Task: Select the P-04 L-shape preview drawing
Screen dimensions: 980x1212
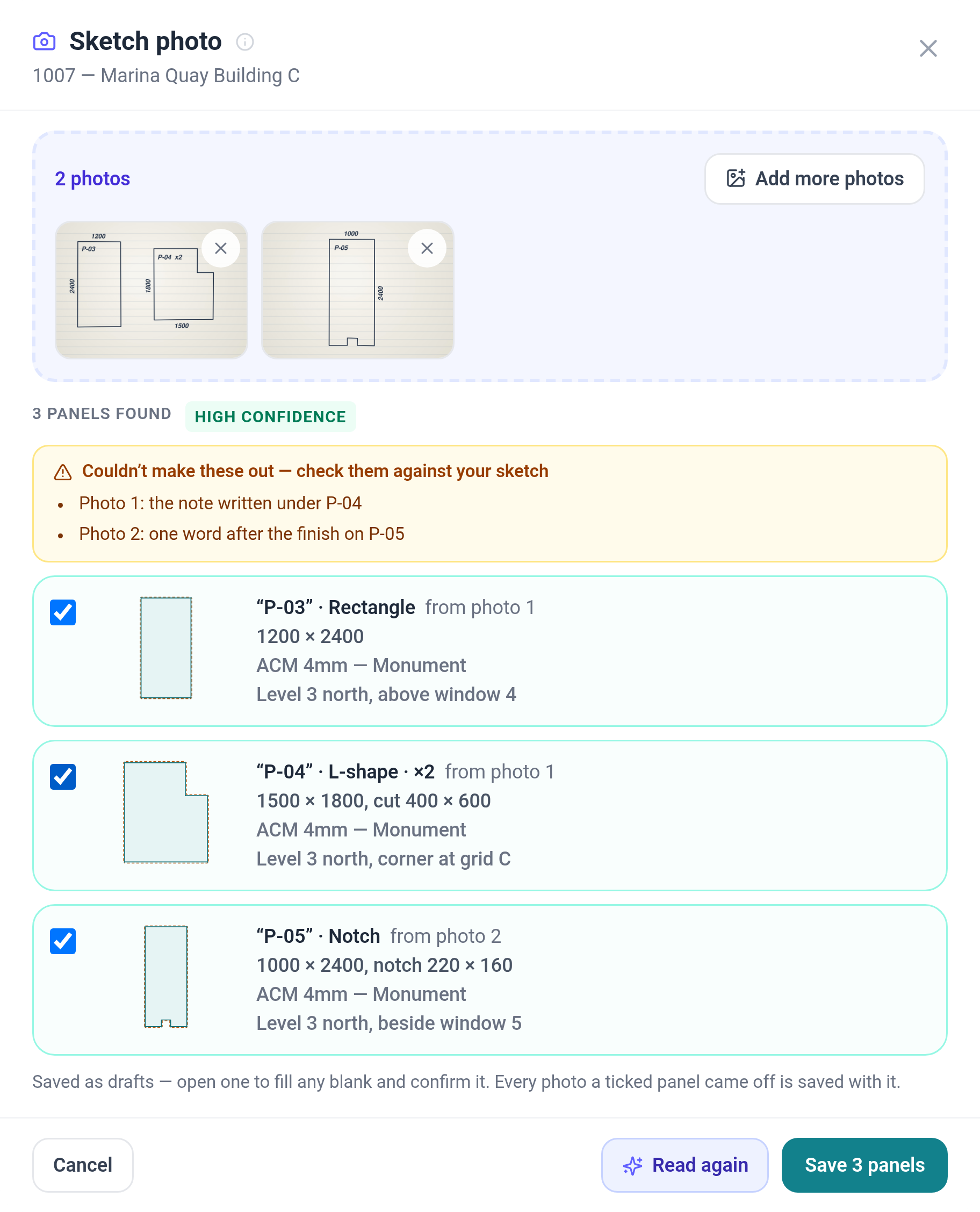Action: 166,812
